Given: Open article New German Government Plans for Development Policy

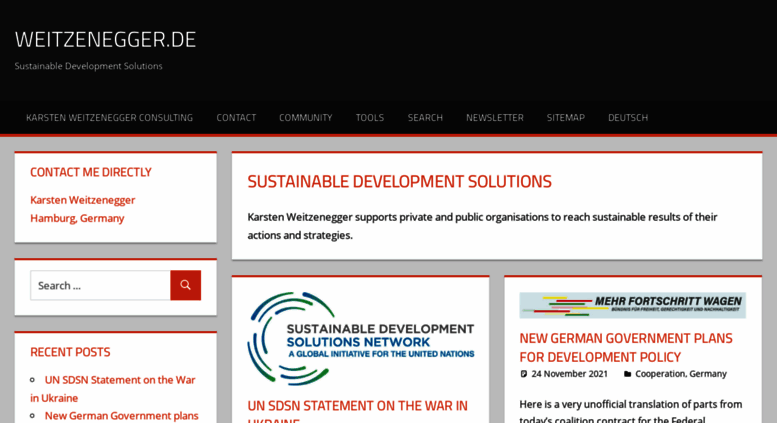Looking at the screenshot, I should pyautogui.click(x=626, y=348).
